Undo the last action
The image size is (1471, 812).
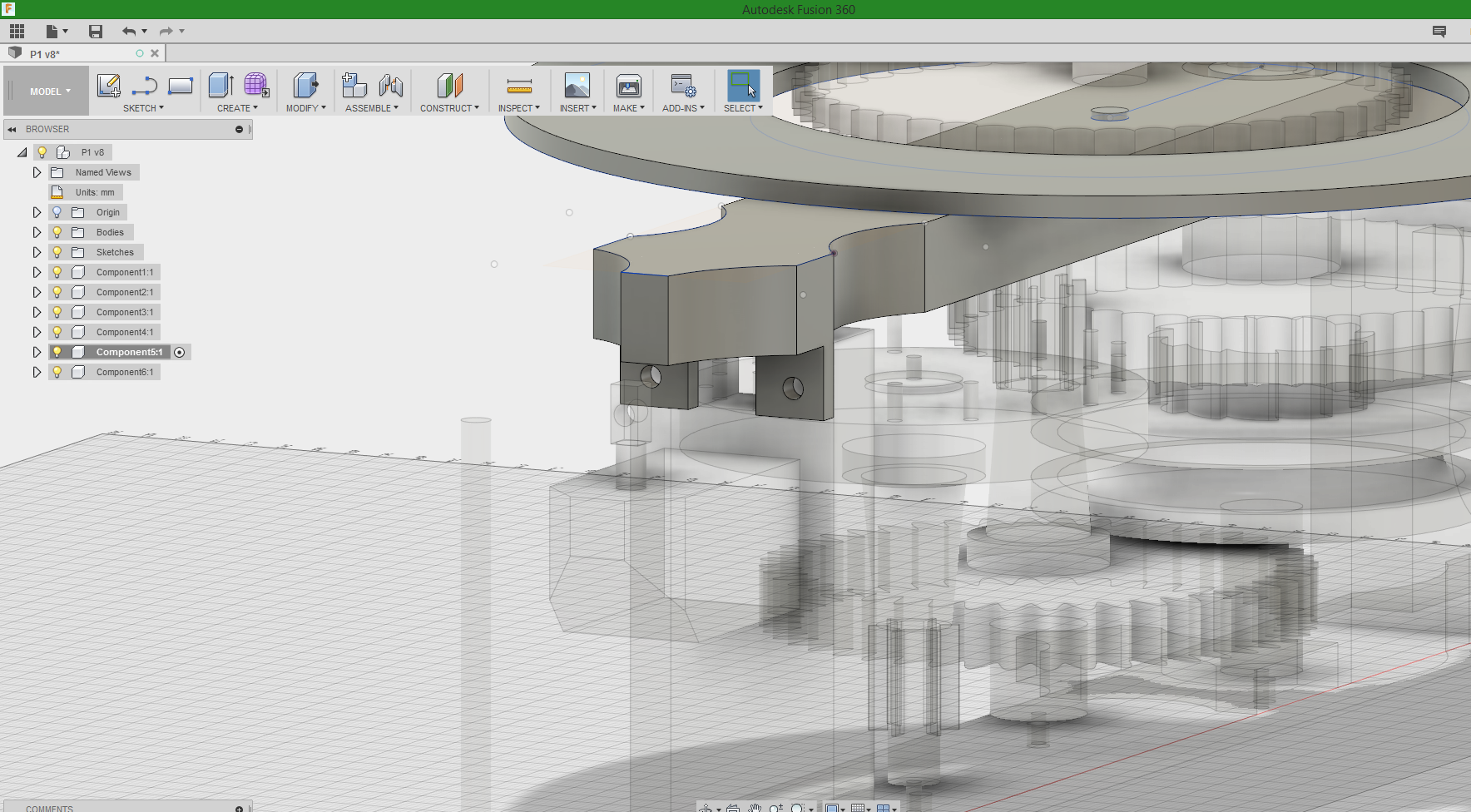pyautogui.click(x=129, y=32)
